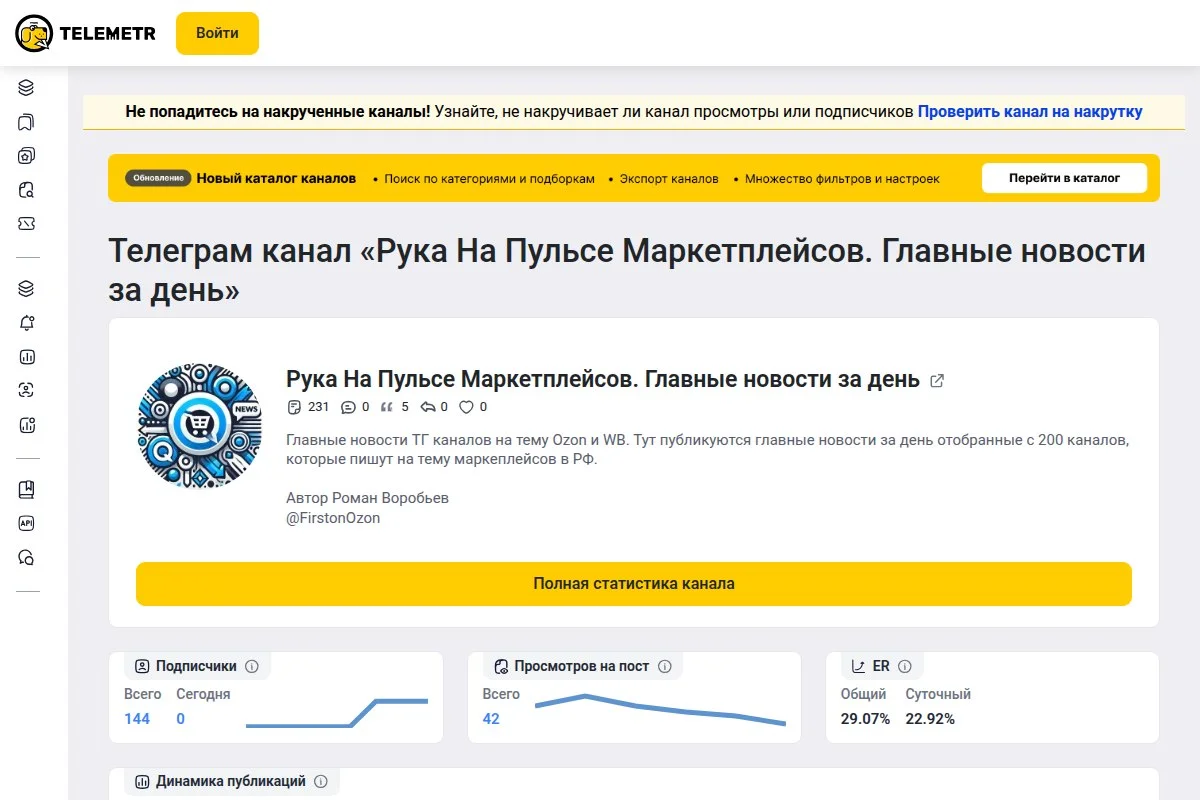Click the total subscribers value 144
Viewport: 1200px width, 800px height.
tap(137, 719)
